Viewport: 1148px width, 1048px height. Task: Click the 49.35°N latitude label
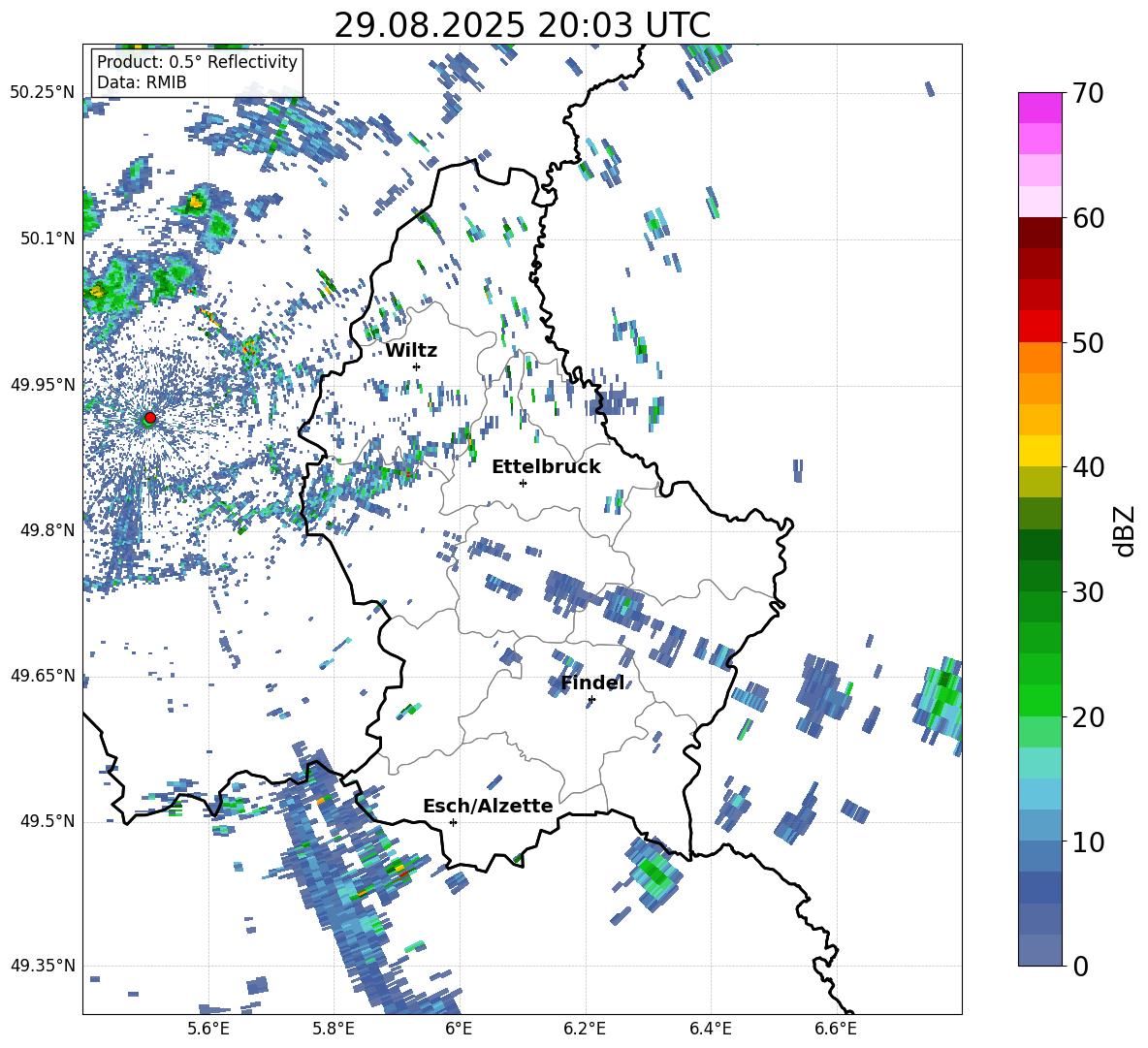(43, 966)
